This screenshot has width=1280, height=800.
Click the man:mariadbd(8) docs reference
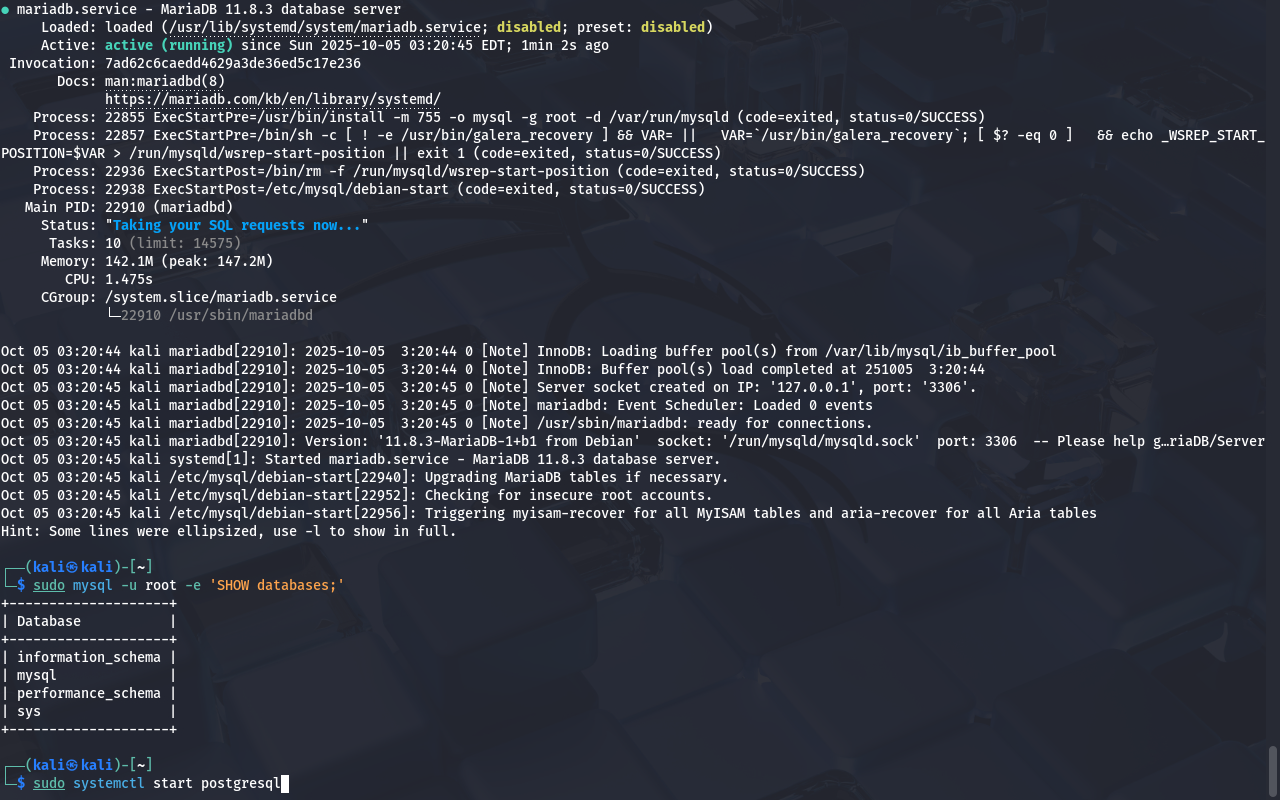click(164, 81)
